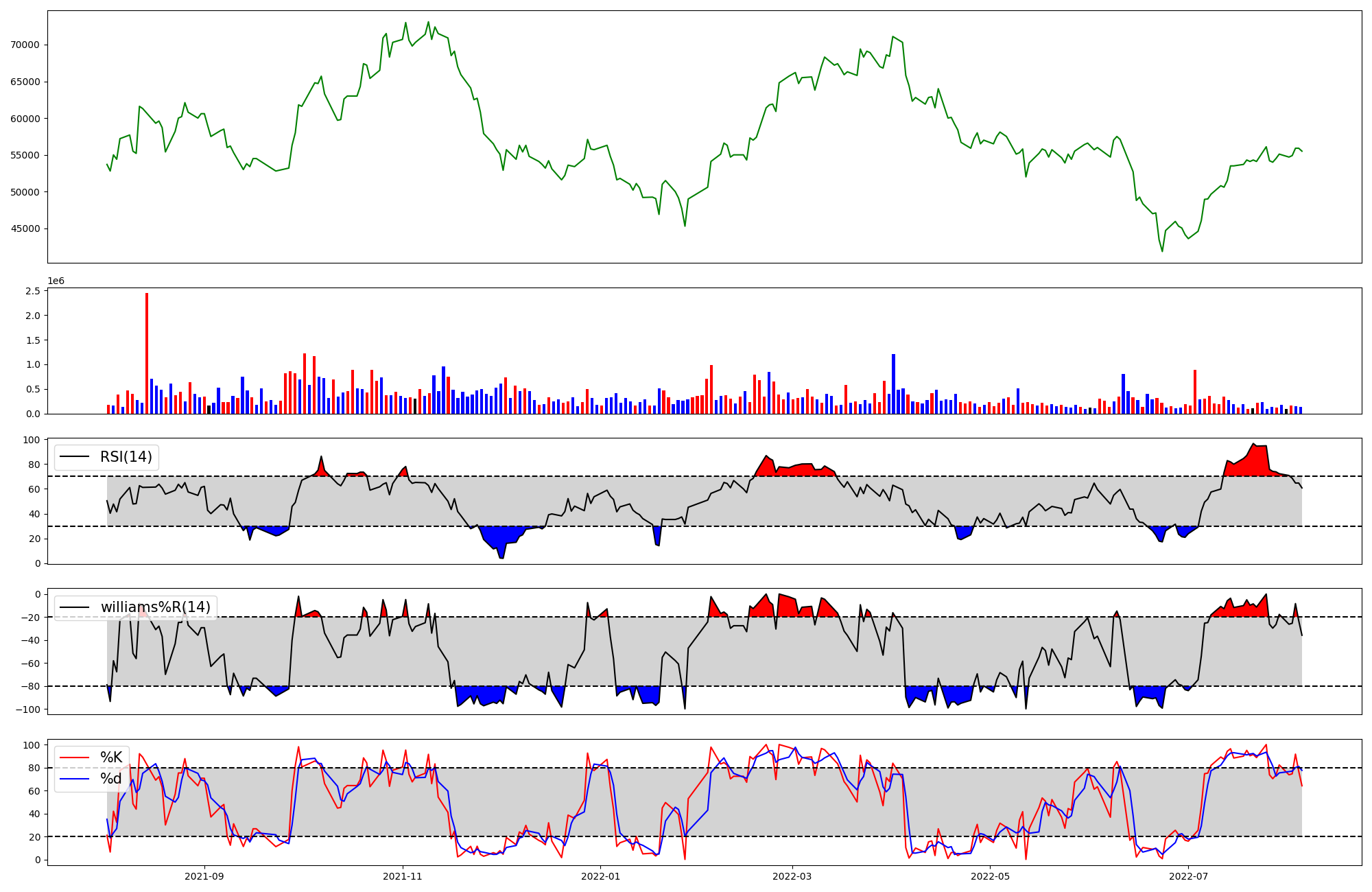Click the red %K legend line swatch
This screenshot has width=1372, height=892.
point(75,758)
